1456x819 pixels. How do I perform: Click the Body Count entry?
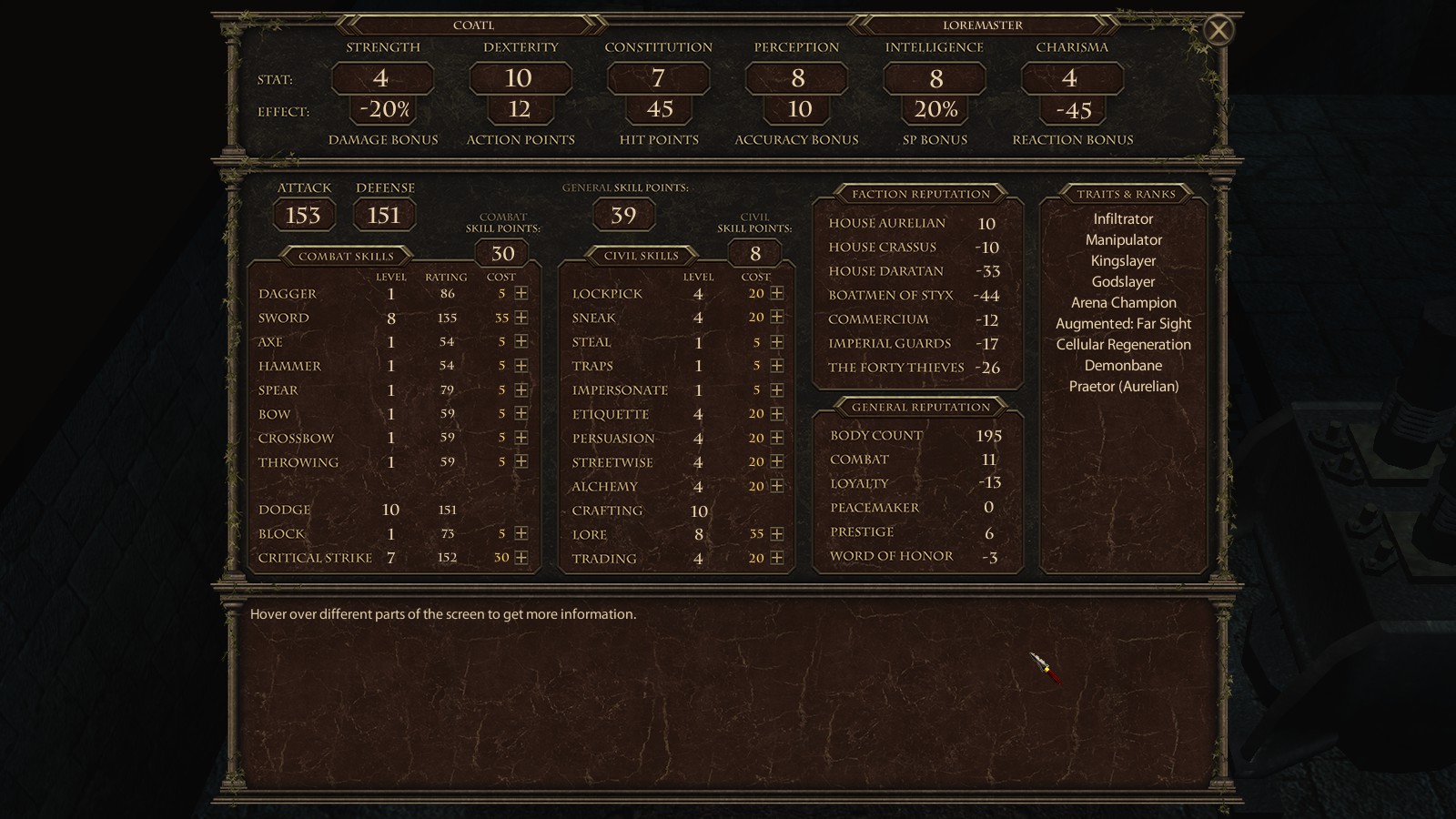tap(915, 435)
